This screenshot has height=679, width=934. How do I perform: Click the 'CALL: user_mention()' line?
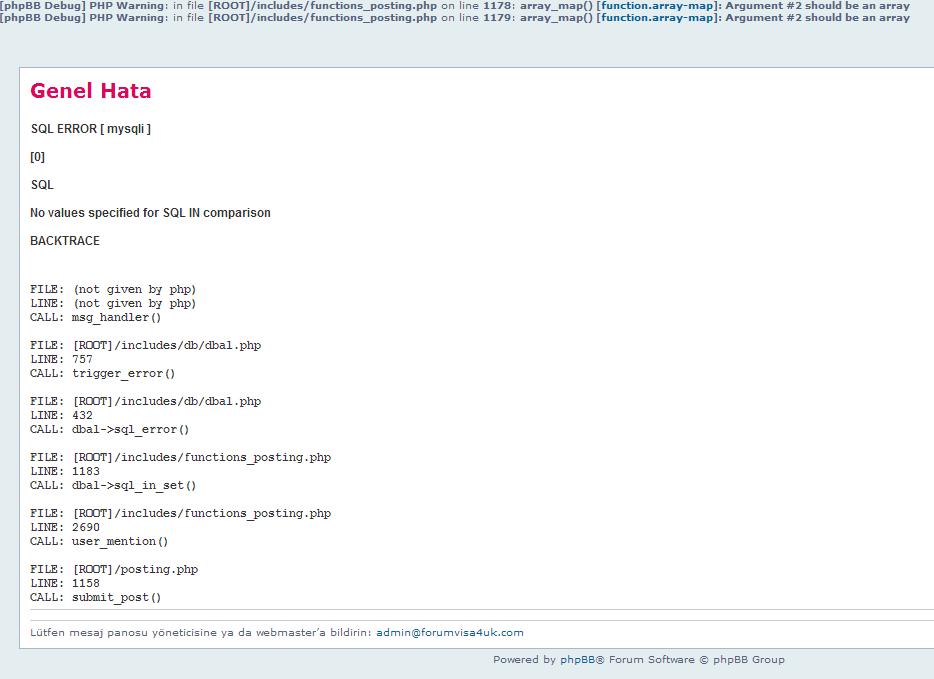click(x=99, y=541)
